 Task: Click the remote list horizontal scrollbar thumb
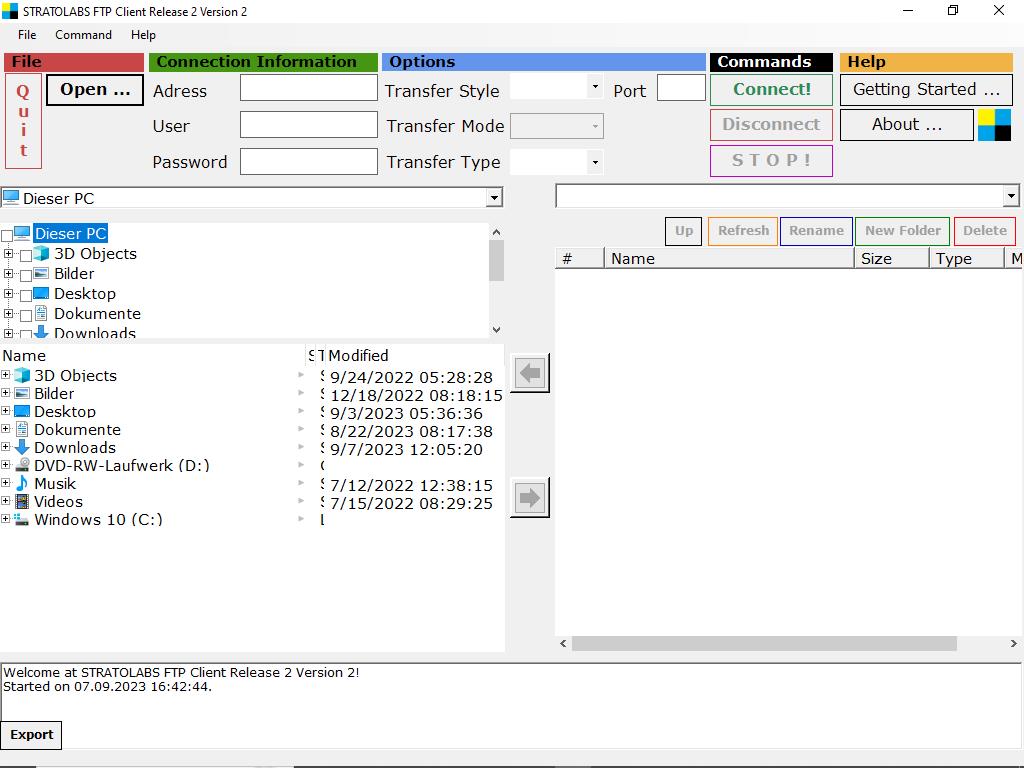(x=764, y=643)
